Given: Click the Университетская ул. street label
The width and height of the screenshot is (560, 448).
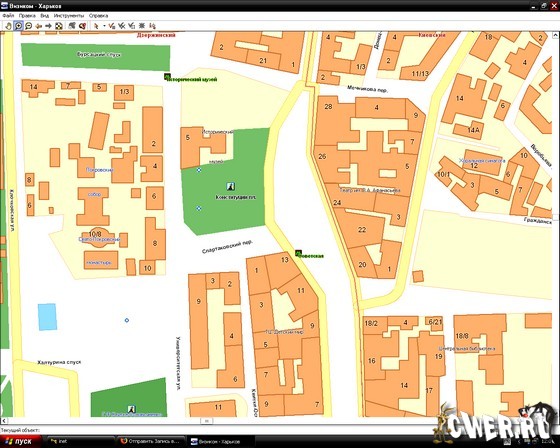Looking at the screenshot, I should [x=178, y=363].
